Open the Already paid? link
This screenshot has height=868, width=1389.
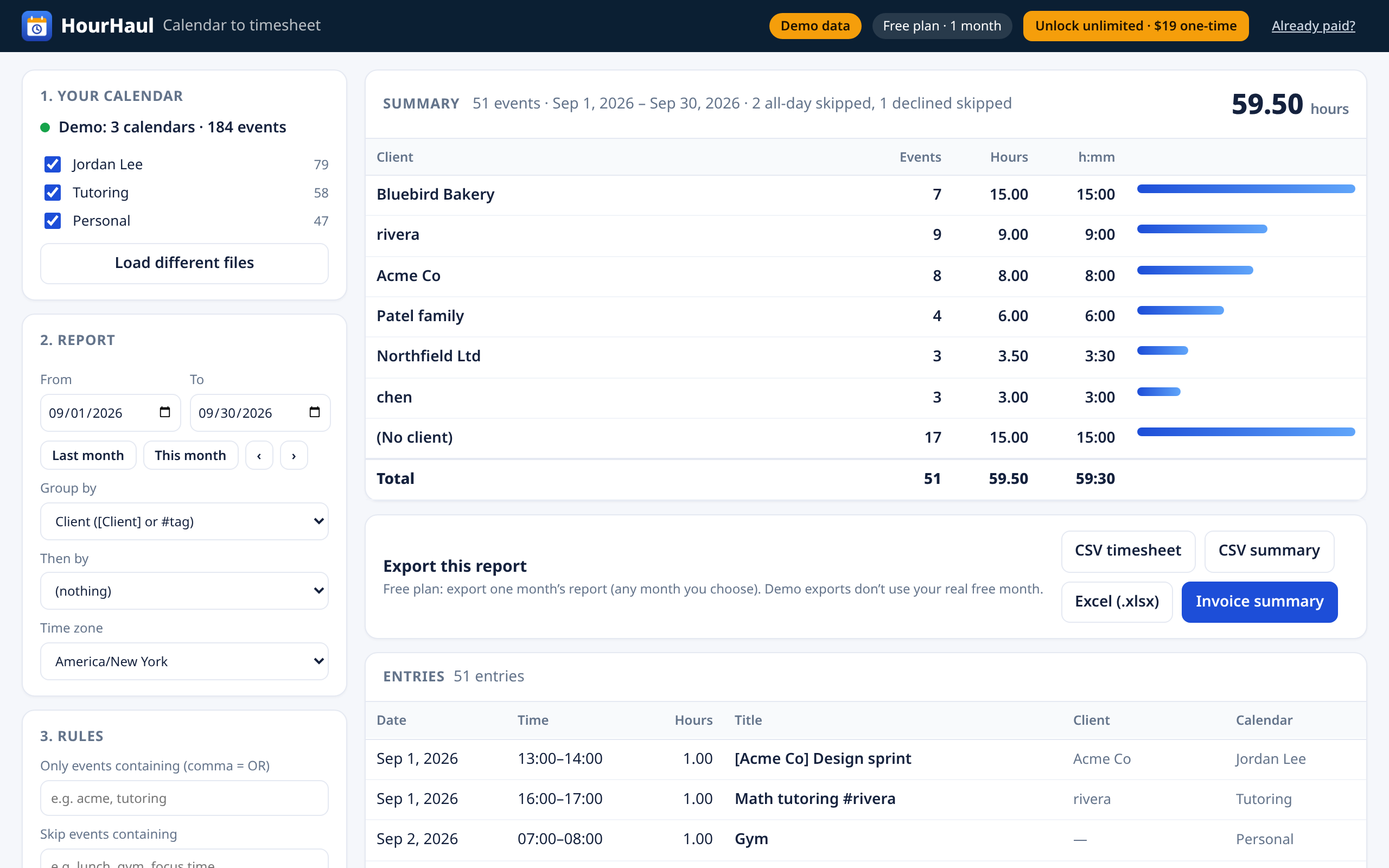(1313, 26)
